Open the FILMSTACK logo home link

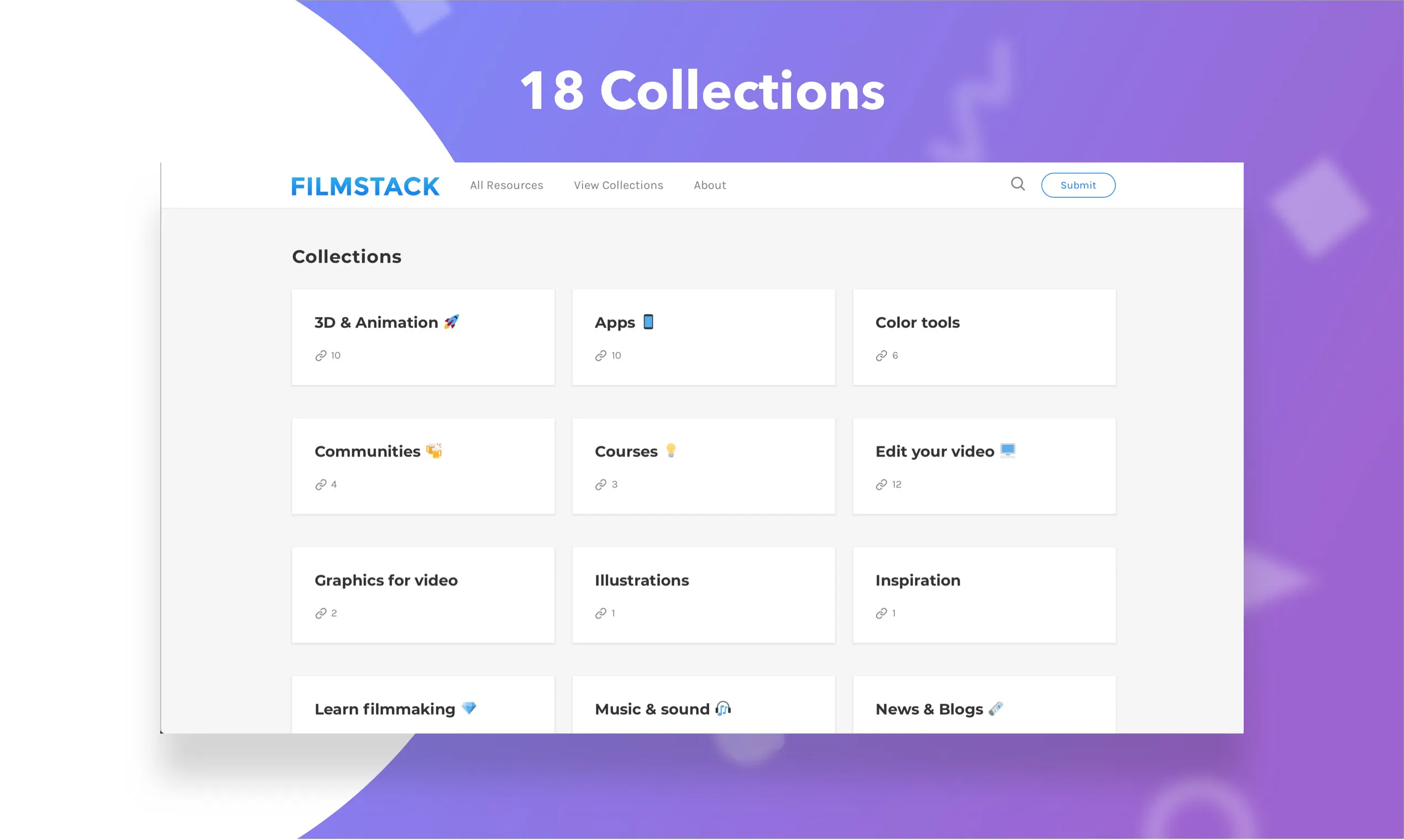[x=365, y=186]
